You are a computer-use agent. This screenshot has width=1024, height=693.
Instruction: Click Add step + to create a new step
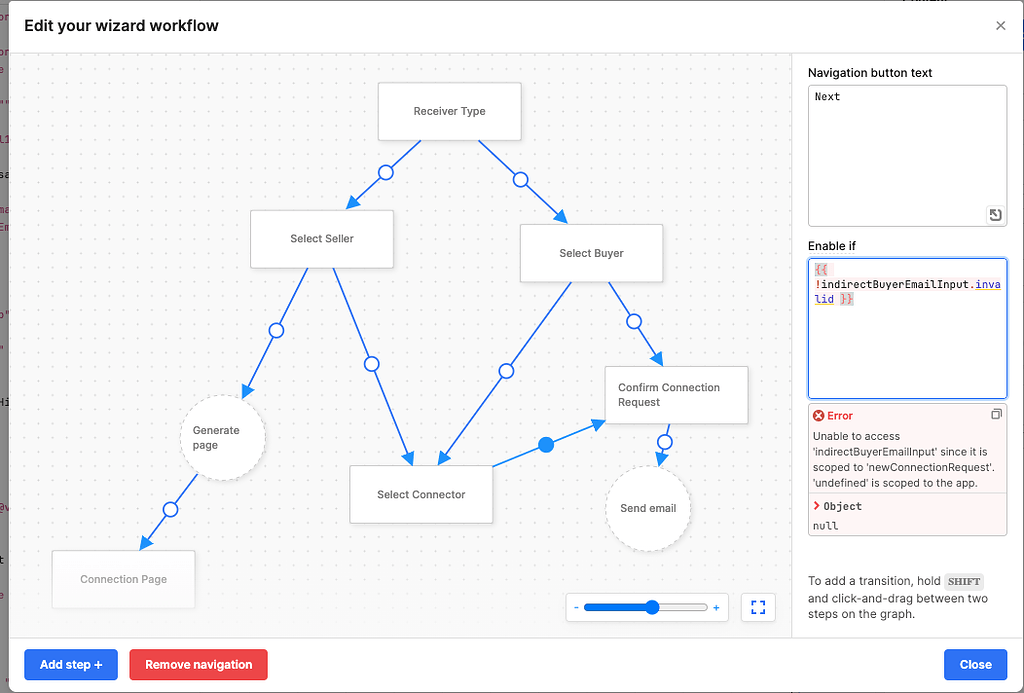(70, 664)
